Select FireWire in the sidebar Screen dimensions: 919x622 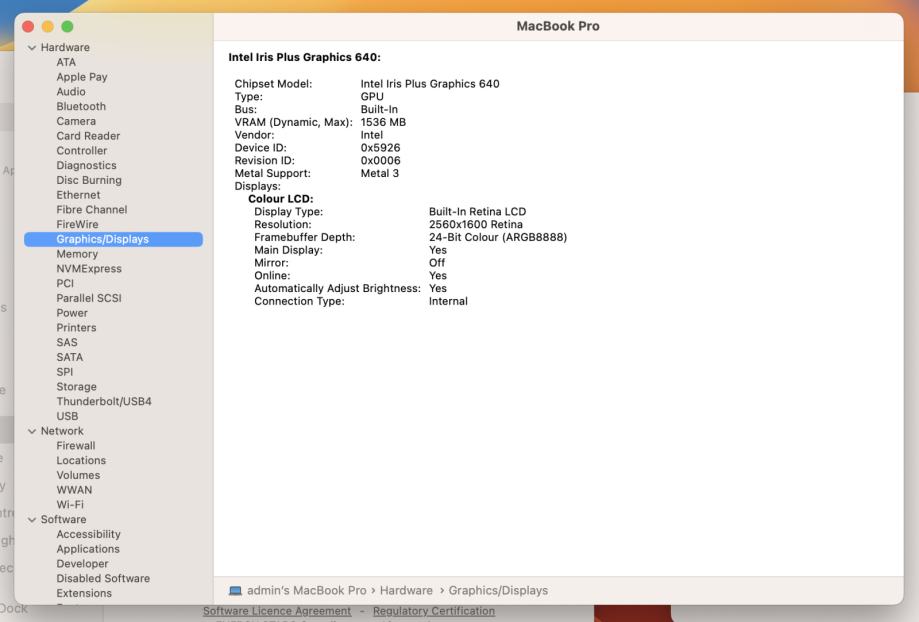77,224
